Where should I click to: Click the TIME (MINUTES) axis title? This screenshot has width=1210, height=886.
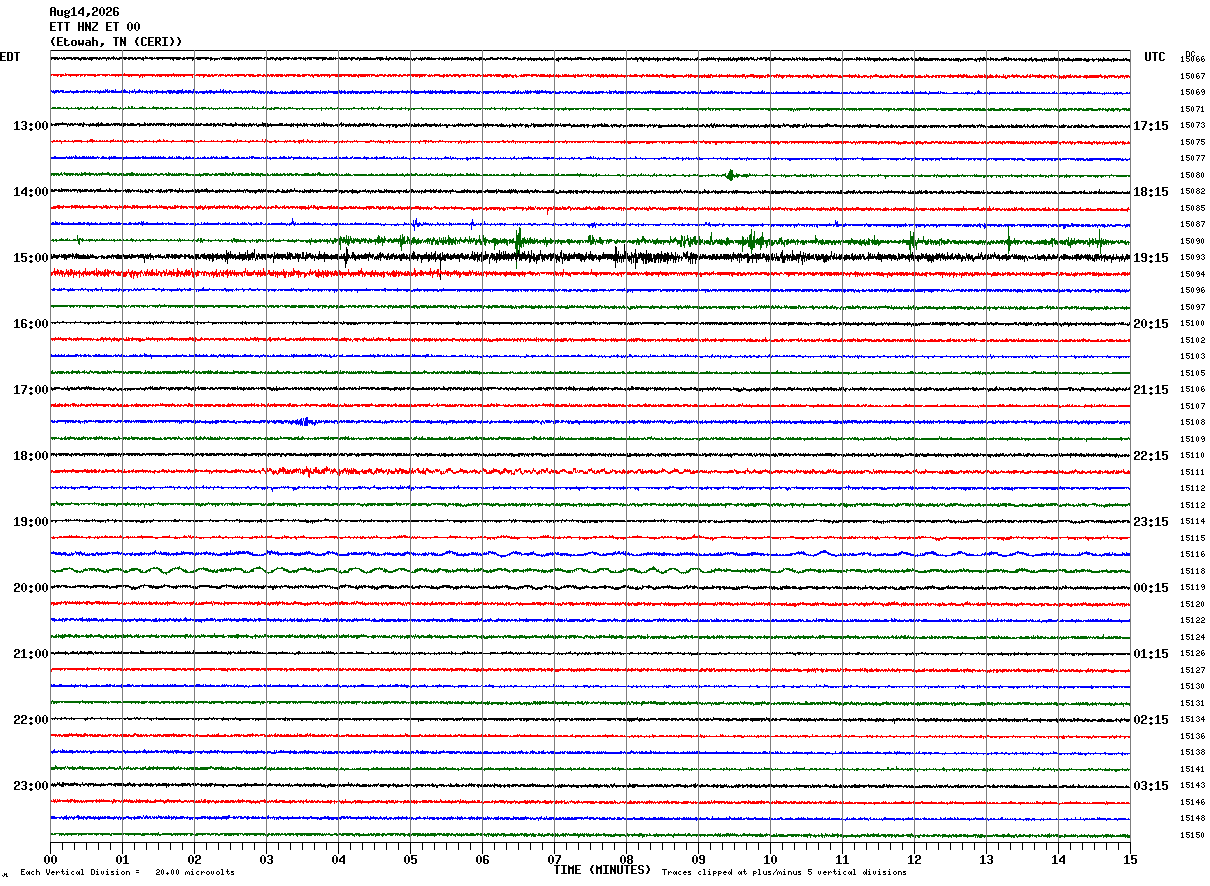pos(602,870)
